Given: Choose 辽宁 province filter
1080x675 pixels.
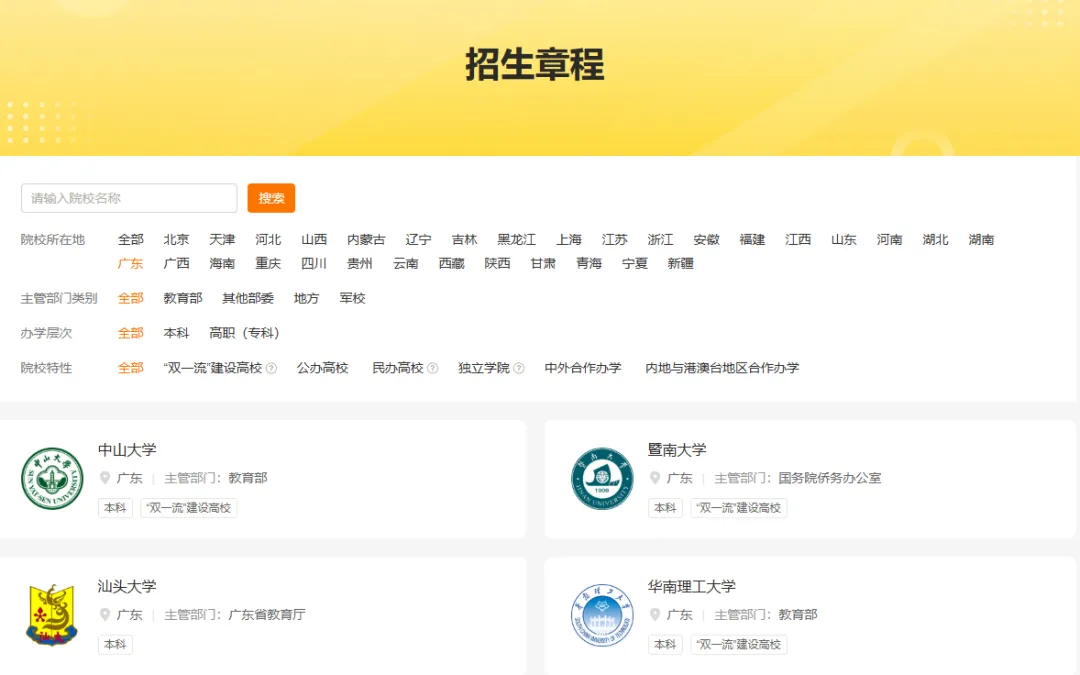Looking at the screenshot, I should point(419,240).
